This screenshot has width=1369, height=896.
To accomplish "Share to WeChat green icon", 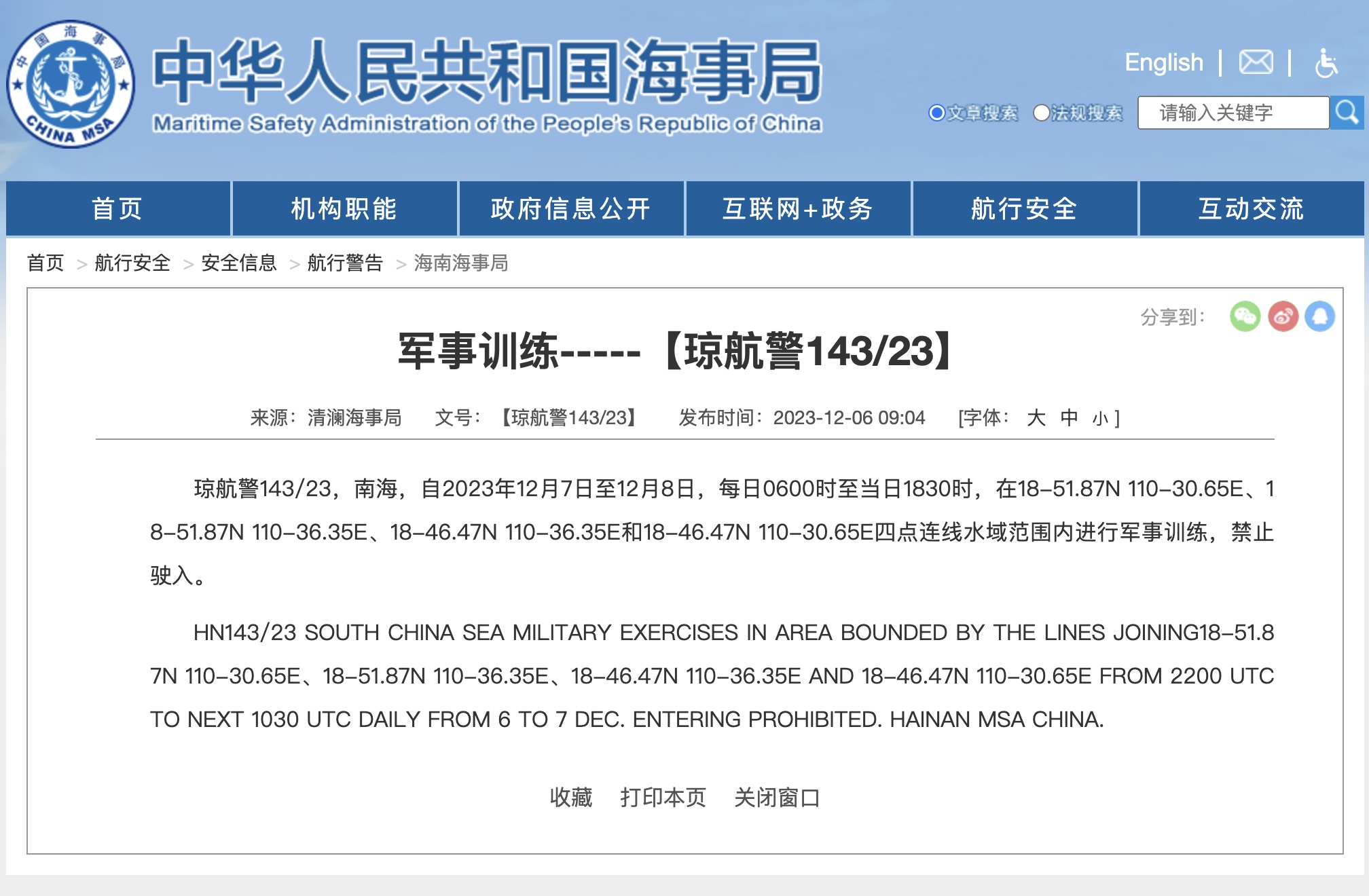I will click(x=1245, y=316).
